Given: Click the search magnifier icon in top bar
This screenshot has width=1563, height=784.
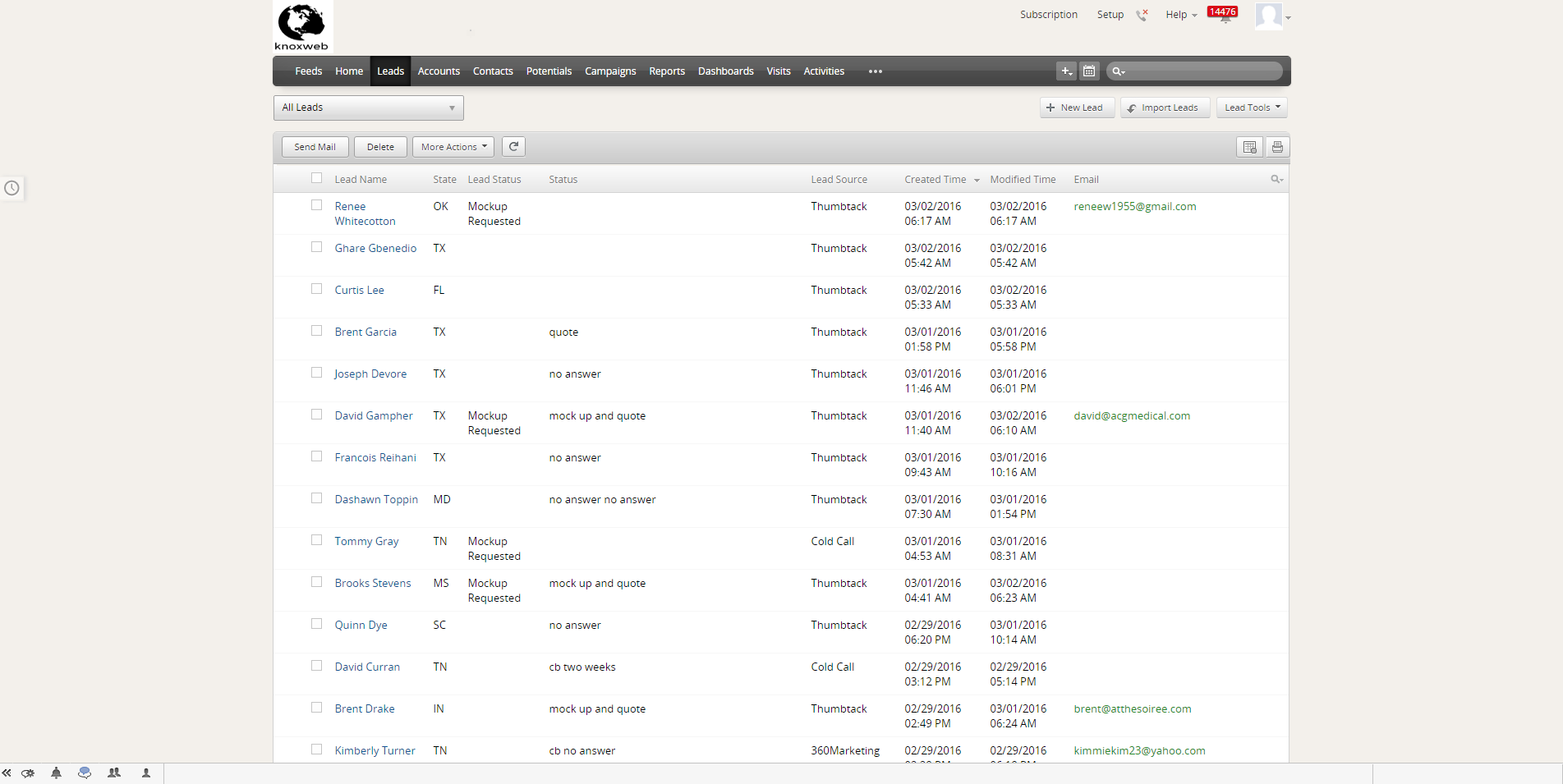Looking at the screenshot, I should click(x=1118, y=71).
